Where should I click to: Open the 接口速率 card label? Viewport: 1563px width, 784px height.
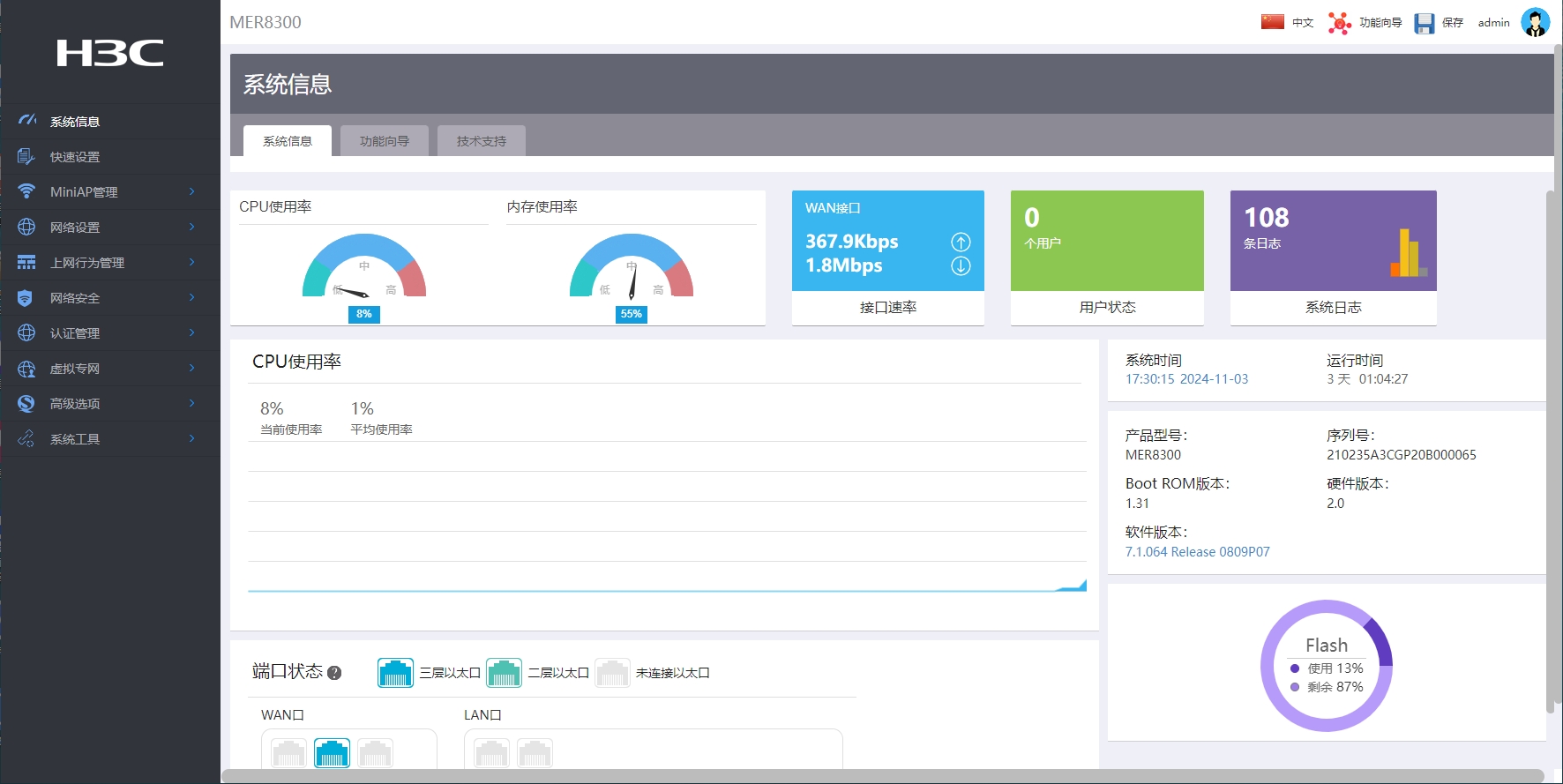[x=888, y=307]
